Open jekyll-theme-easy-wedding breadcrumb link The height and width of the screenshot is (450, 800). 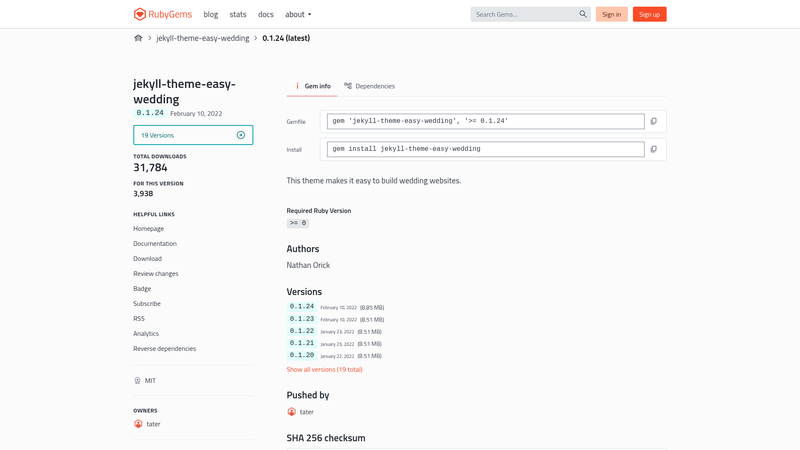coord(203,38)
